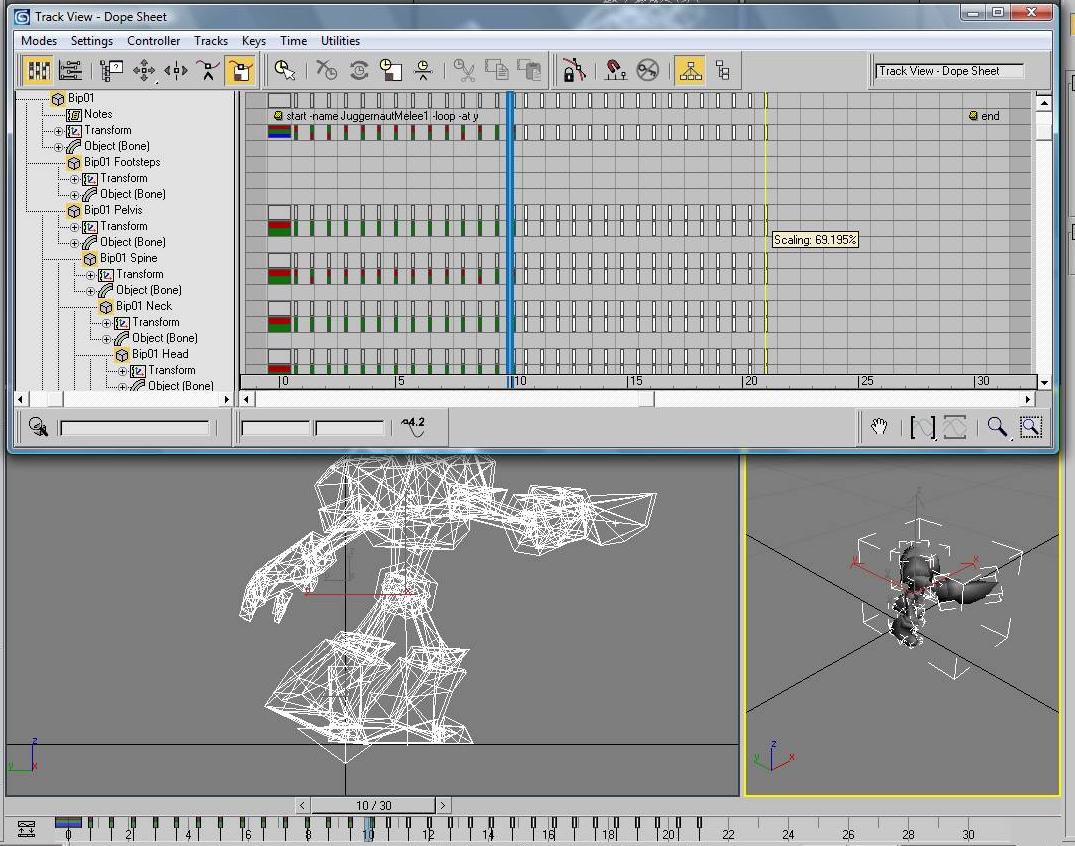
Task: Click the Paste Time icon
Action: (529, 70)
